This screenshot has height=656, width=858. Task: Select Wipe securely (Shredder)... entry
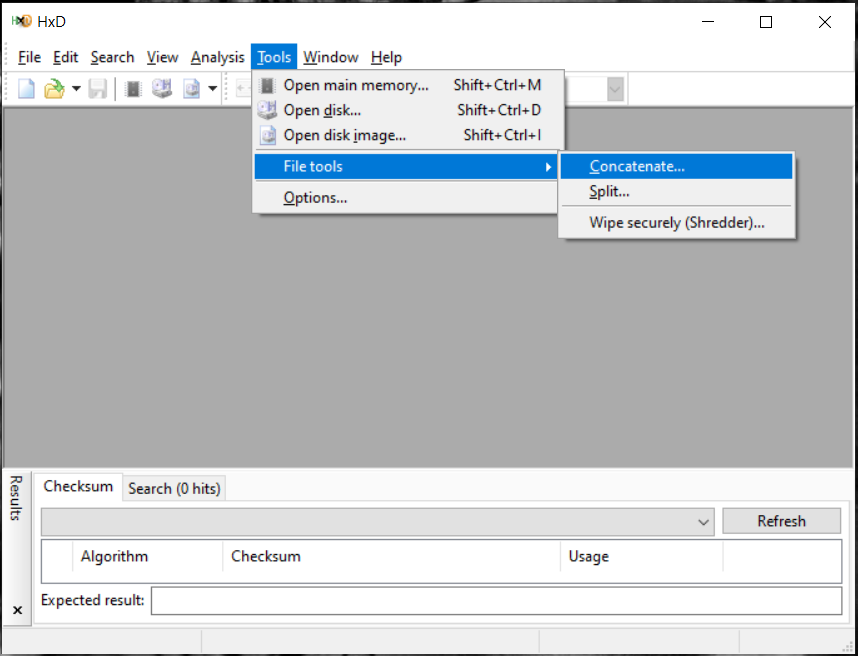pos(676,223)
